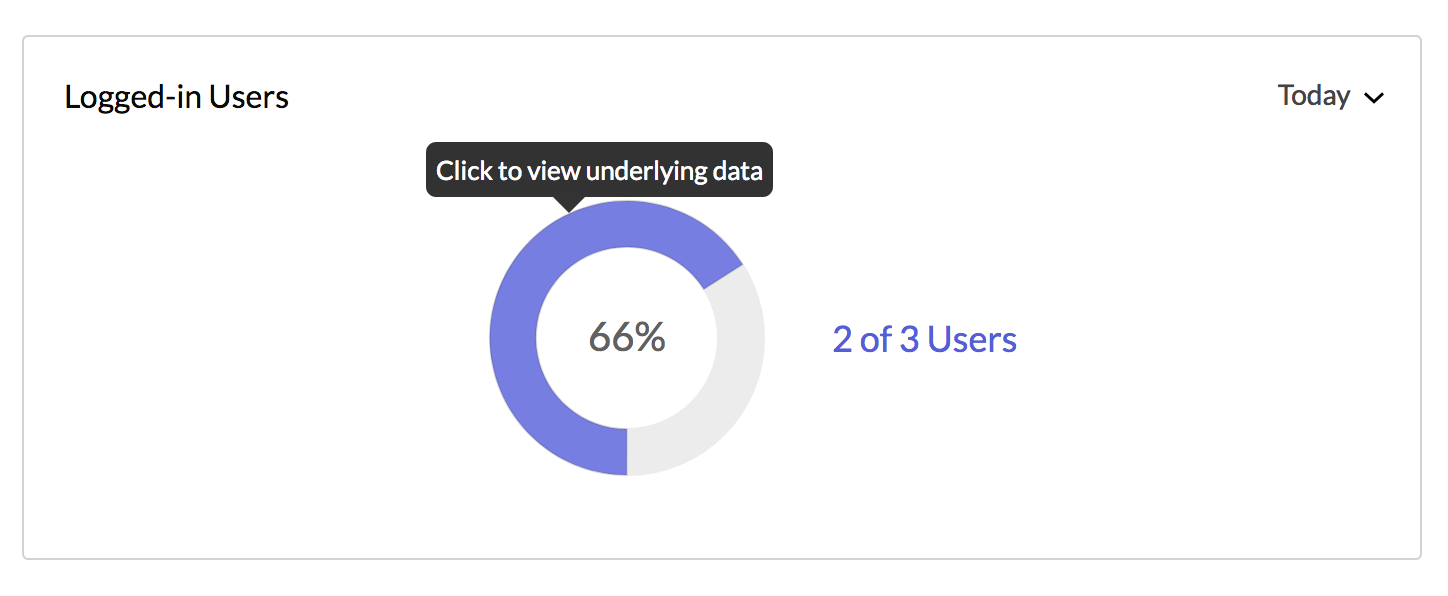This screenshot has width=1448, height=596.
Task: Click the "Click to view underlying data" tooltip
Action: [x=599, y=170]
